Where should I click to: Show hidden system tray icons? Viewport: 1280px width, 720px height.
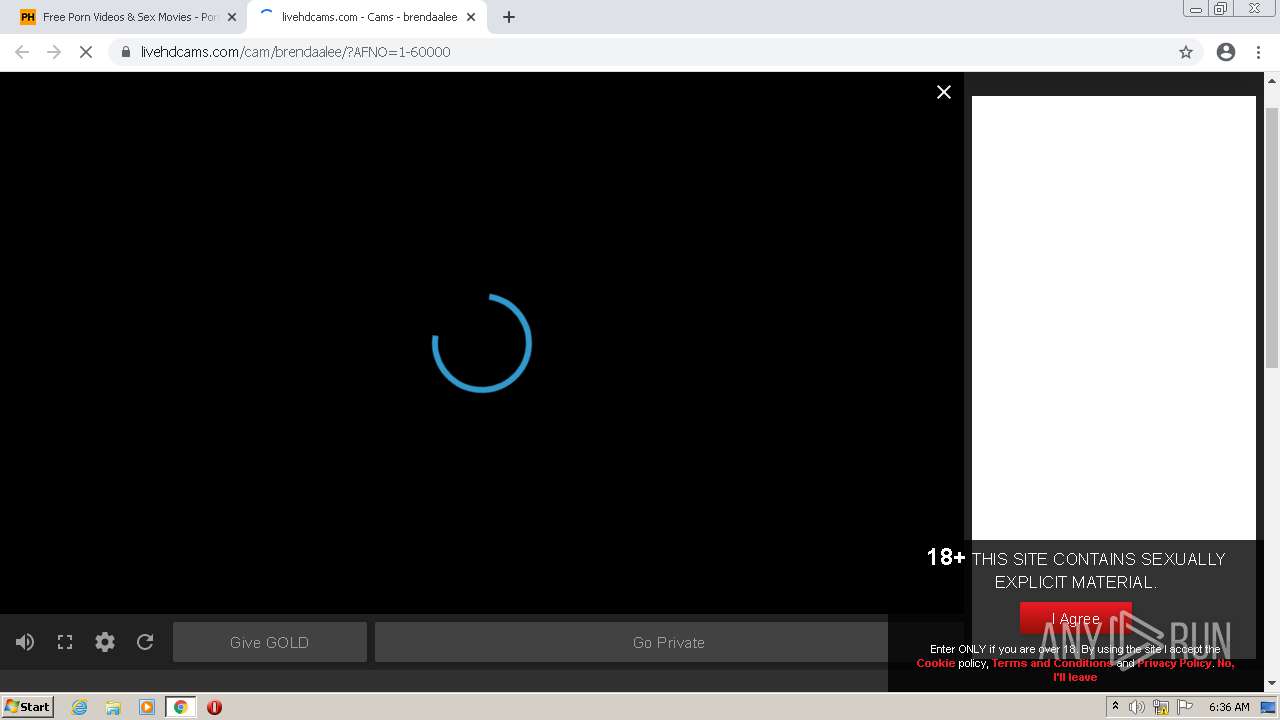tap(1115, 707)
